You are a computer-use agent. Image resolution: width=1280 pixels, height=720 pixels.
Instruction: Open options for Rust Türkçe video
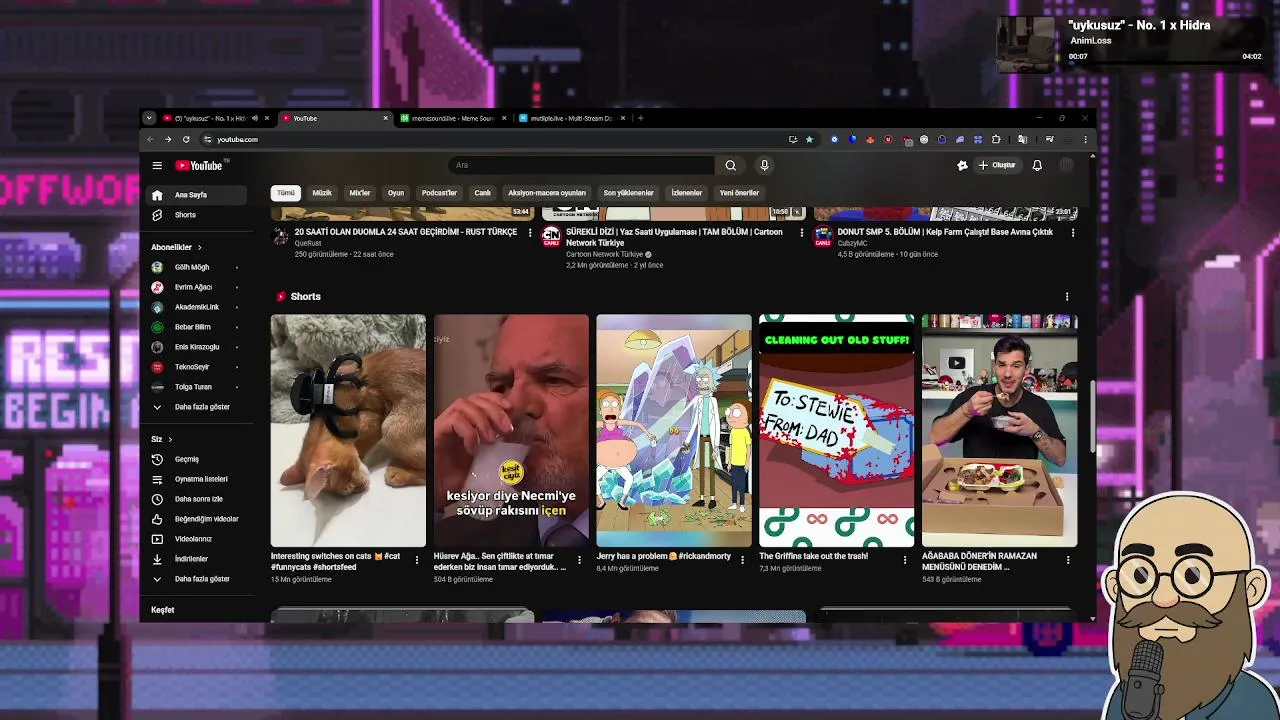tap(530, 233)
